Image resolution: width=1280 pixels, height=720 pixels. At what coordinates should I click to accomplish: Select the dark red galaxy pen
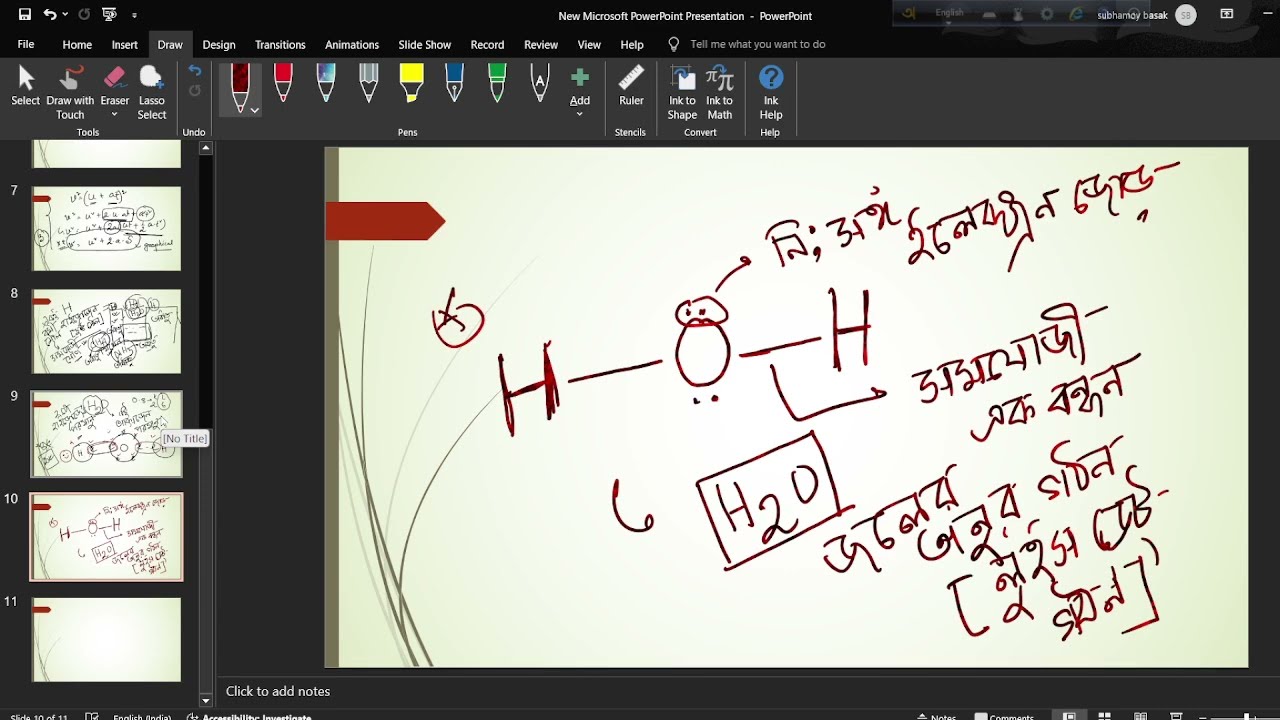coord(240,87)
